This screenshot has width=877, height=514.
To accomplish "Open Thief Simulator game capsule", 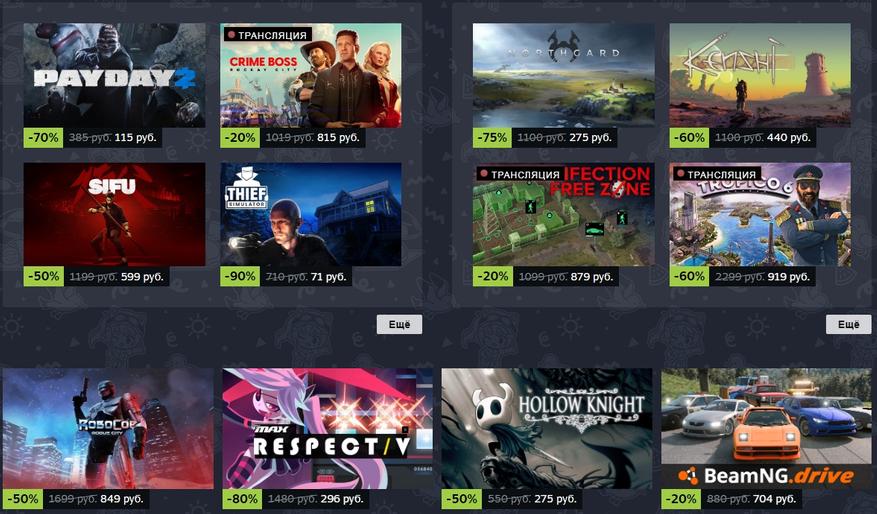I will [310, 214].
